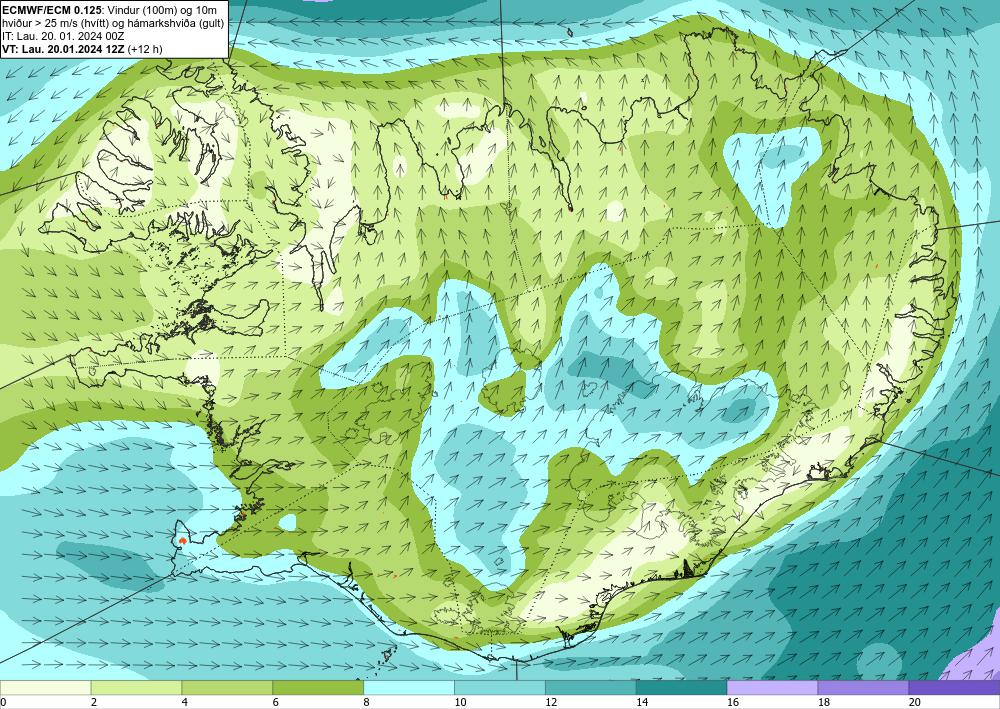Screen dimensions: 1000x709
Task: Click the legend scale label "2"
Action: [94, 703]
